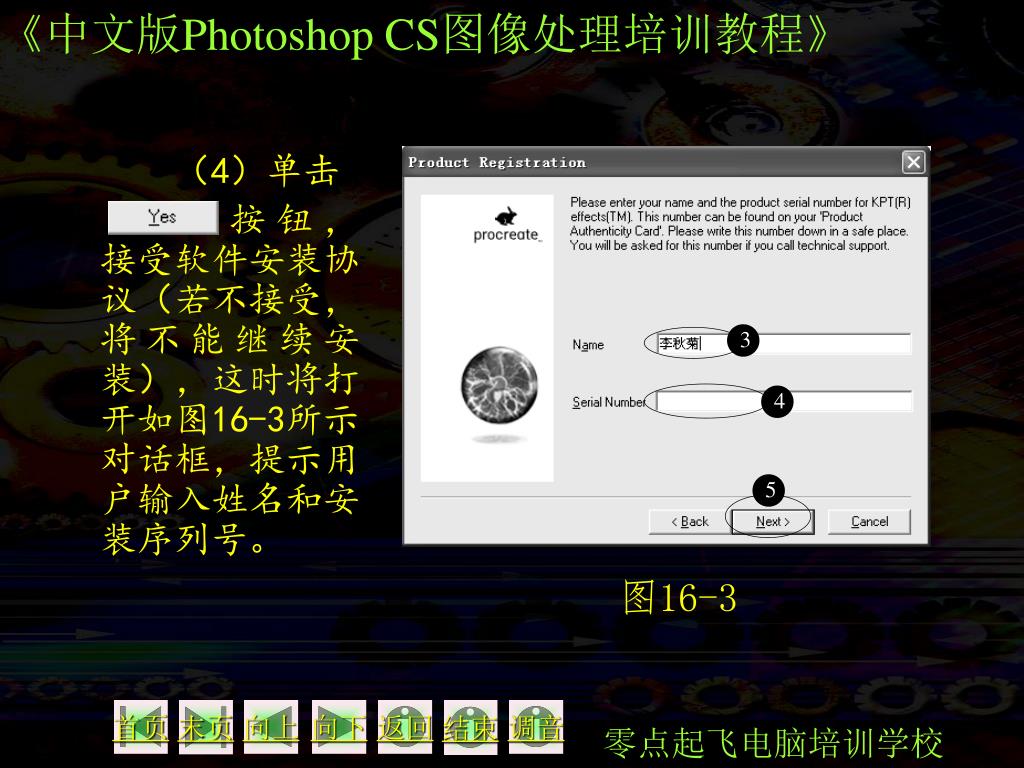The width and height of the screenshot is (1024, 768).
Task: Click the slide title 中文版Photoshop CS图像处理培训教程
Action: [425, 34]
